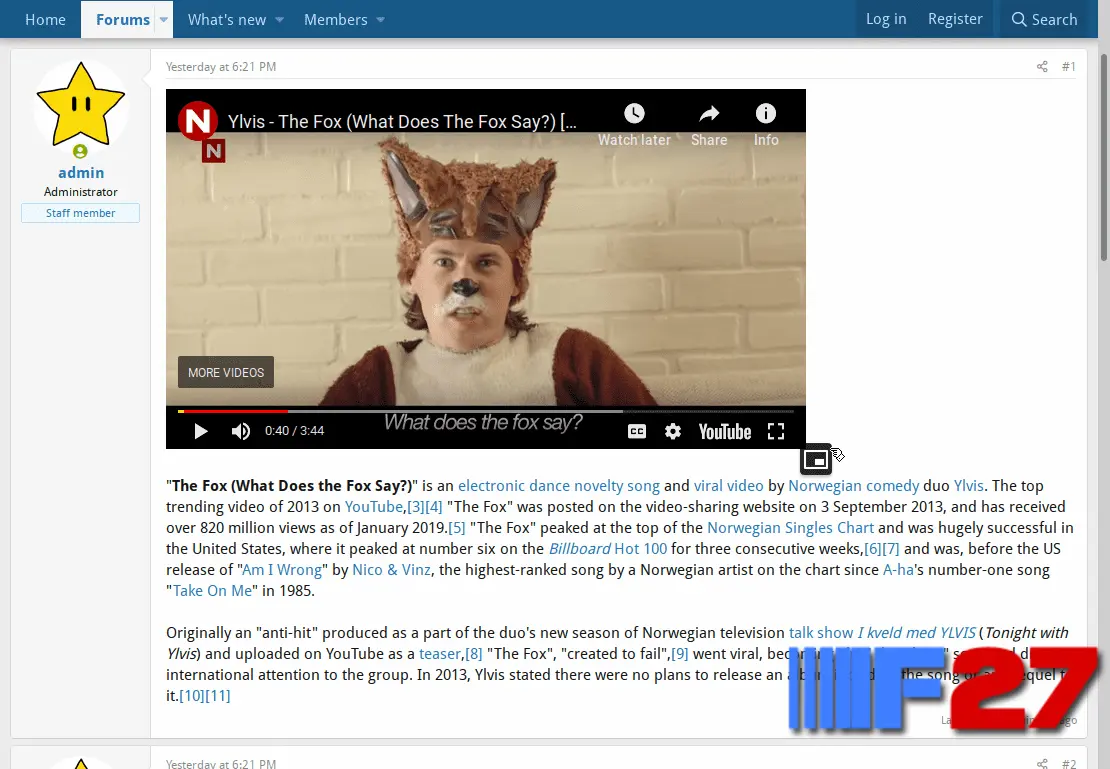The height and width of the screenshot is (769, 1110).
Task: Open 'teaser' link
Action: click(x=440, y=654)
